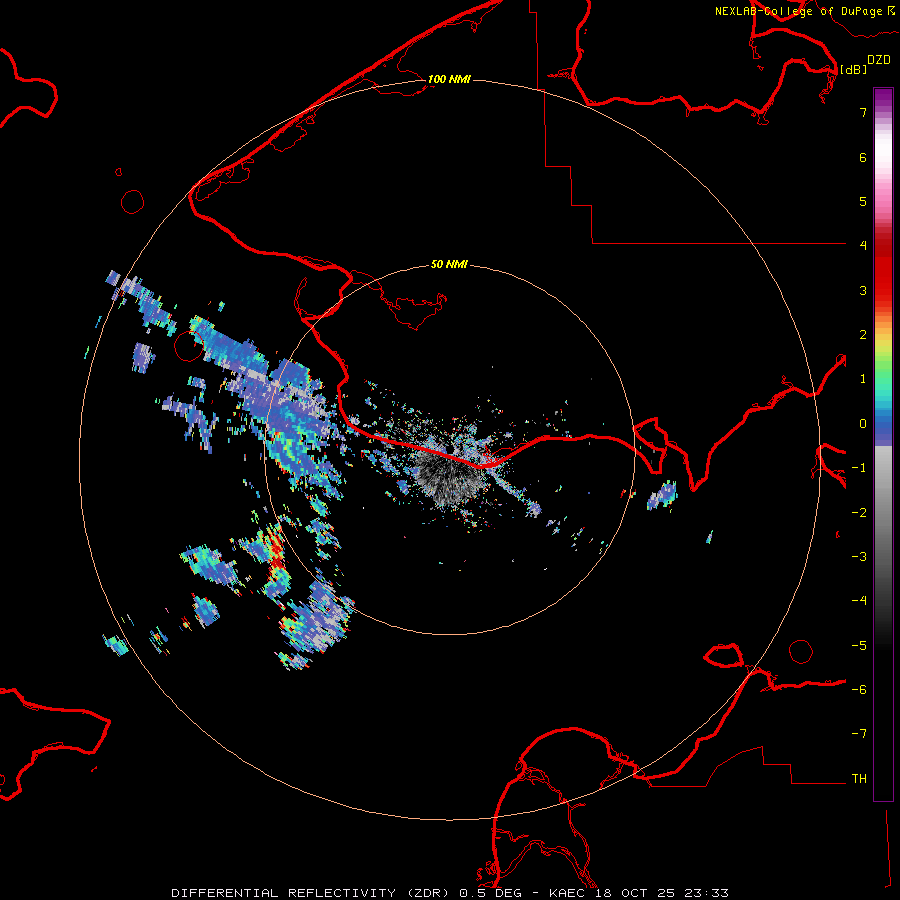Click the 7 value on color scale

click(863, 112)
